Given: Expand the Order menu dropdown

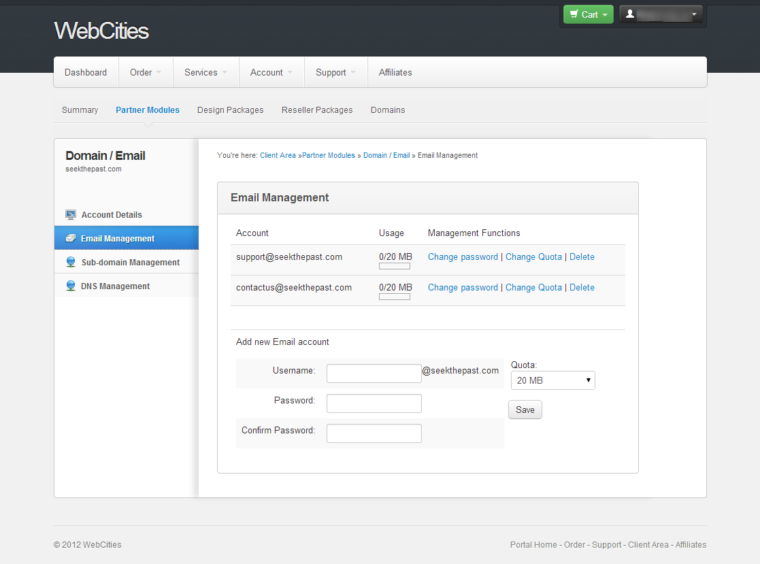Looking at the screenshot, I should pos(145,72).
